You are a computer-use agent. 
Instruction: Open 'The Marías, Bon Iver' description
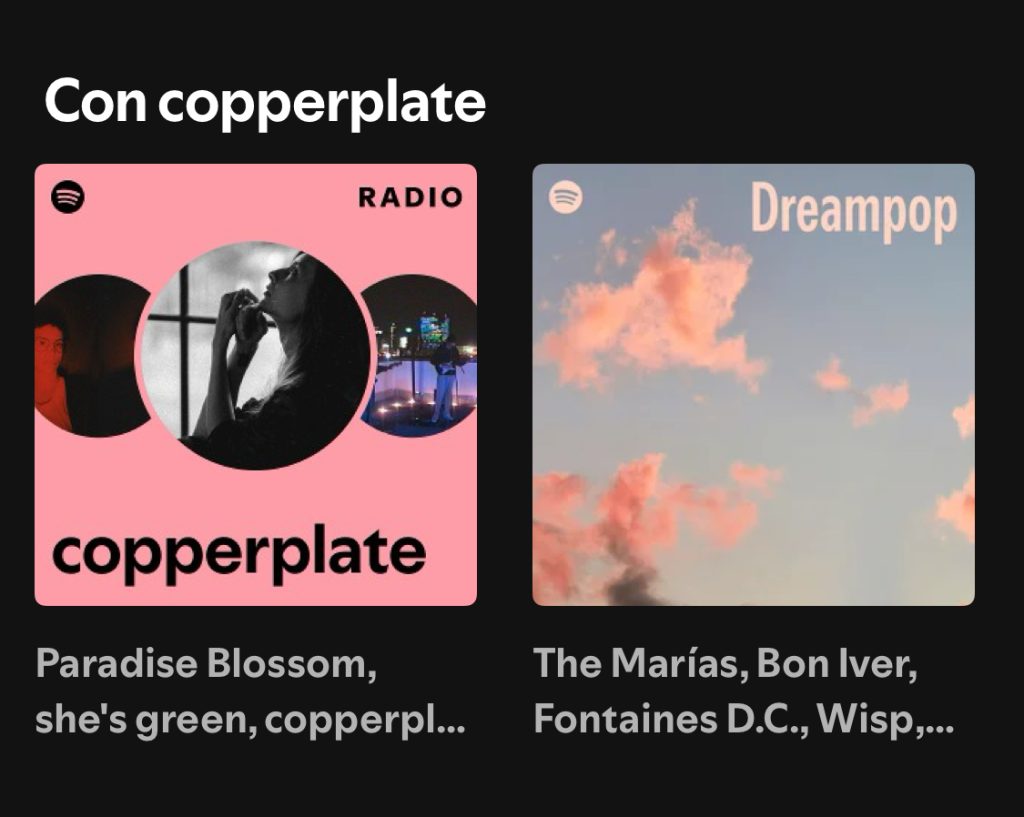point(744,692)
